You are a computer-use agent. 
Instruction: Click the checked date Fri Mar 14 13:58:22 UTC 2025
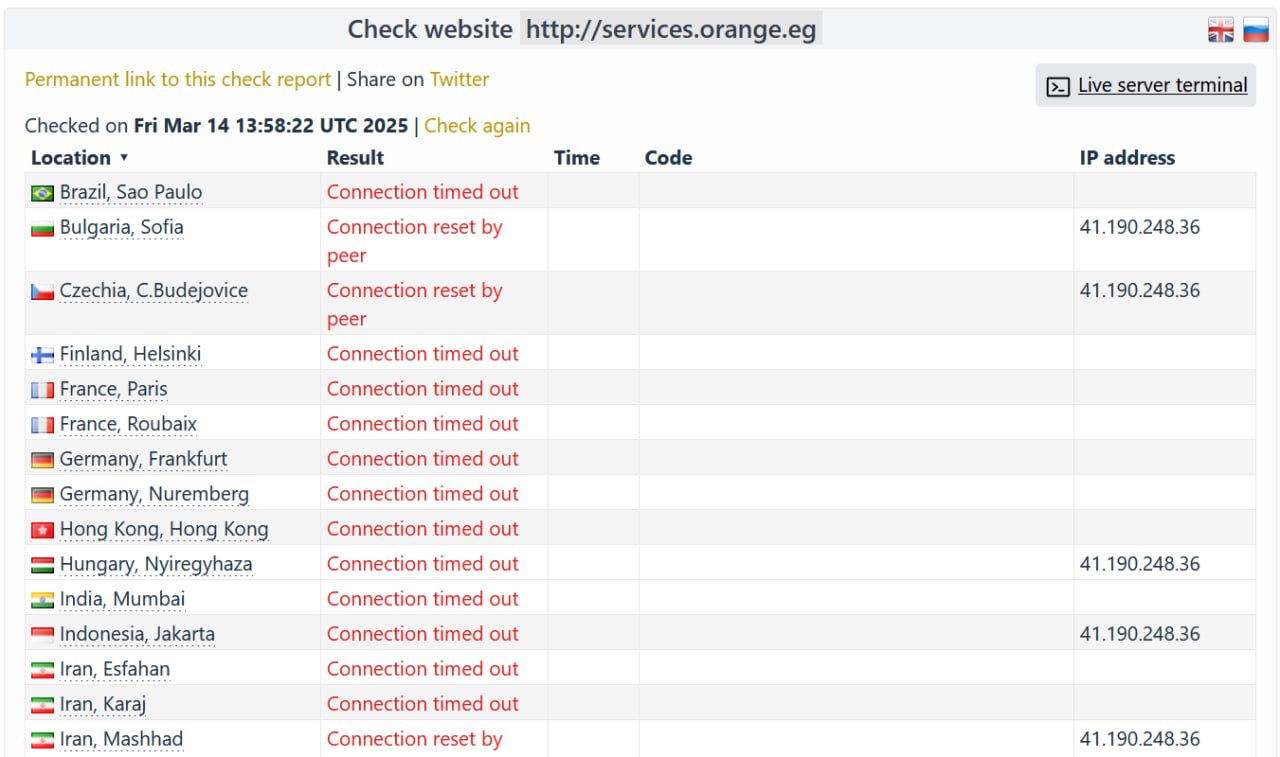click(x=271, y=126)
